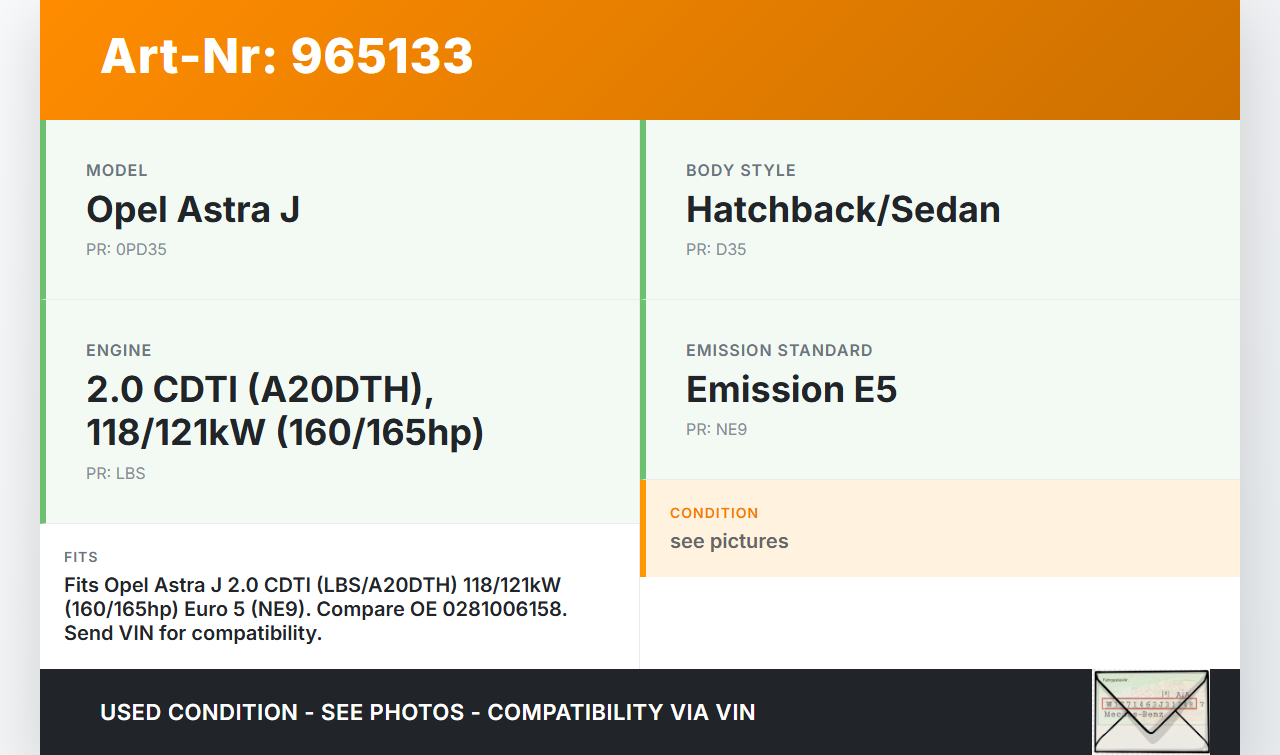Click the VIN envelope icon in footer
The image size is (1280, 755).
[1151, 711]
